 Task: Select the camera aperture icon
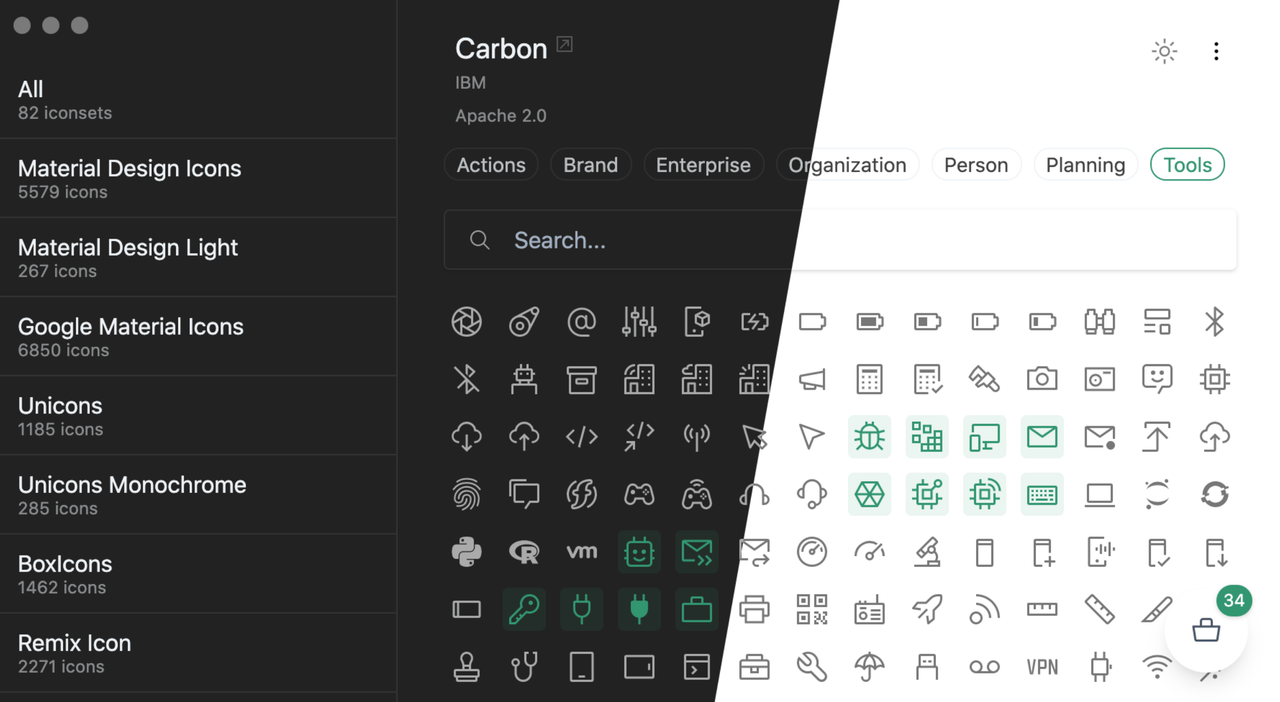467,322
